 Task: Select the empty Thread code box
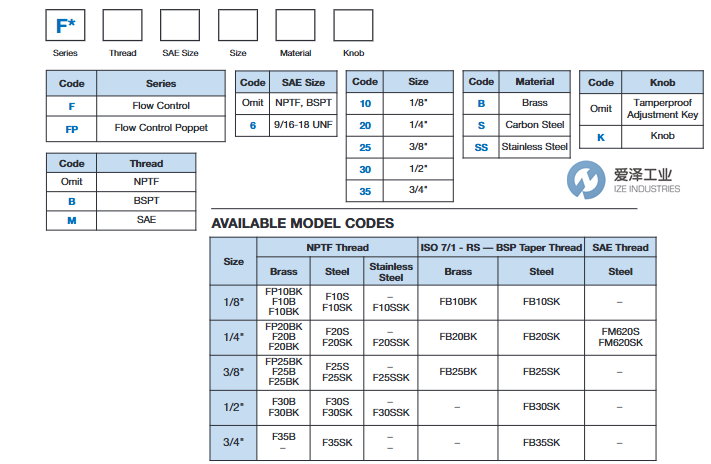pyautogui.click(x=122, y=25)
